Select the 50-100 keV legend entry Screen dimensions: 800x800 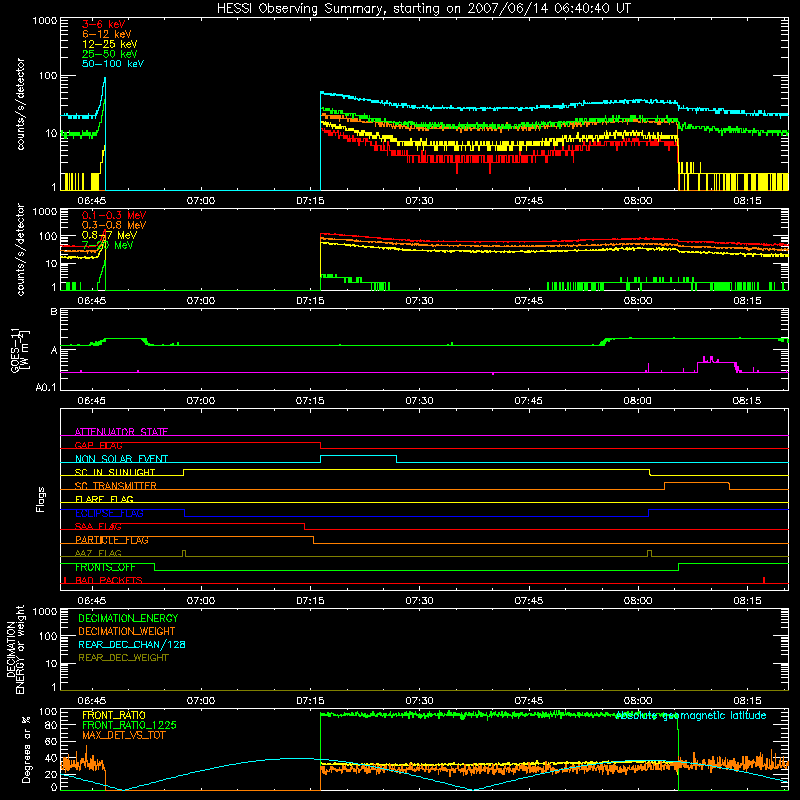tap(113, 64)
